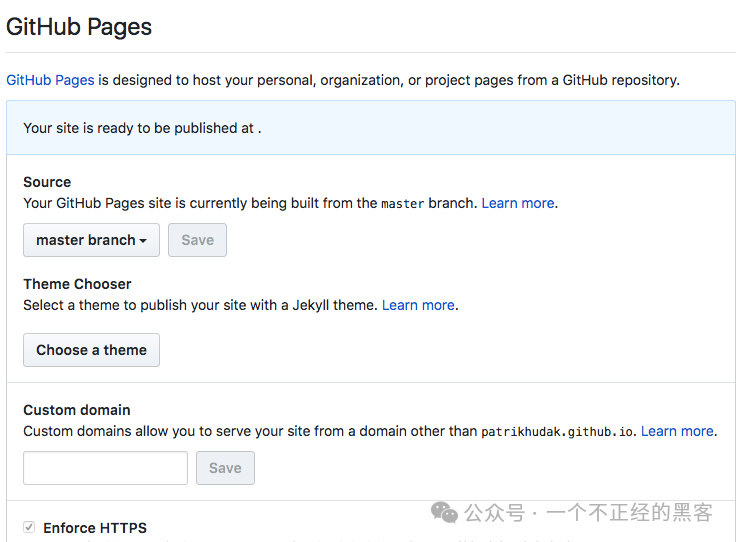Open Learn more link in the Source section
The width and height of the screenshot is (736, 542).
pyautogui.click(x=518, y=203)
